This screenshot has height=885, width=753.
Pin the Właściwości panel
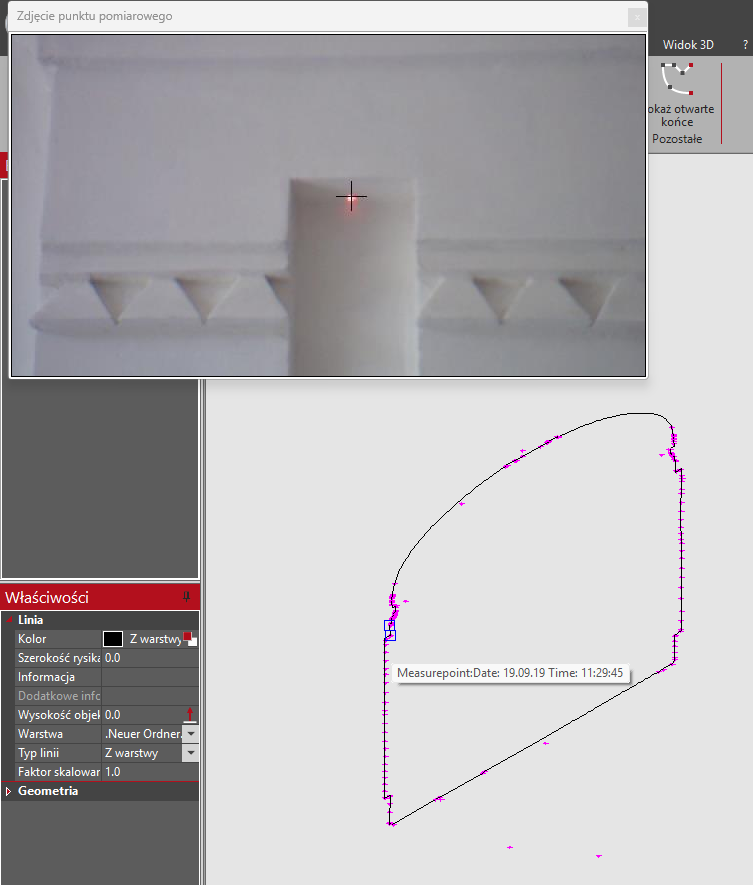coord(186,597)
